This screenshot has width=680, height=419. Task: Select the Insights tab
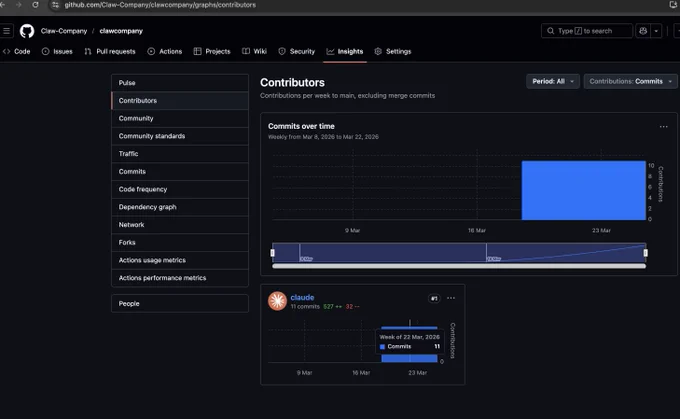pyautogui.click(x=345, y=51)
